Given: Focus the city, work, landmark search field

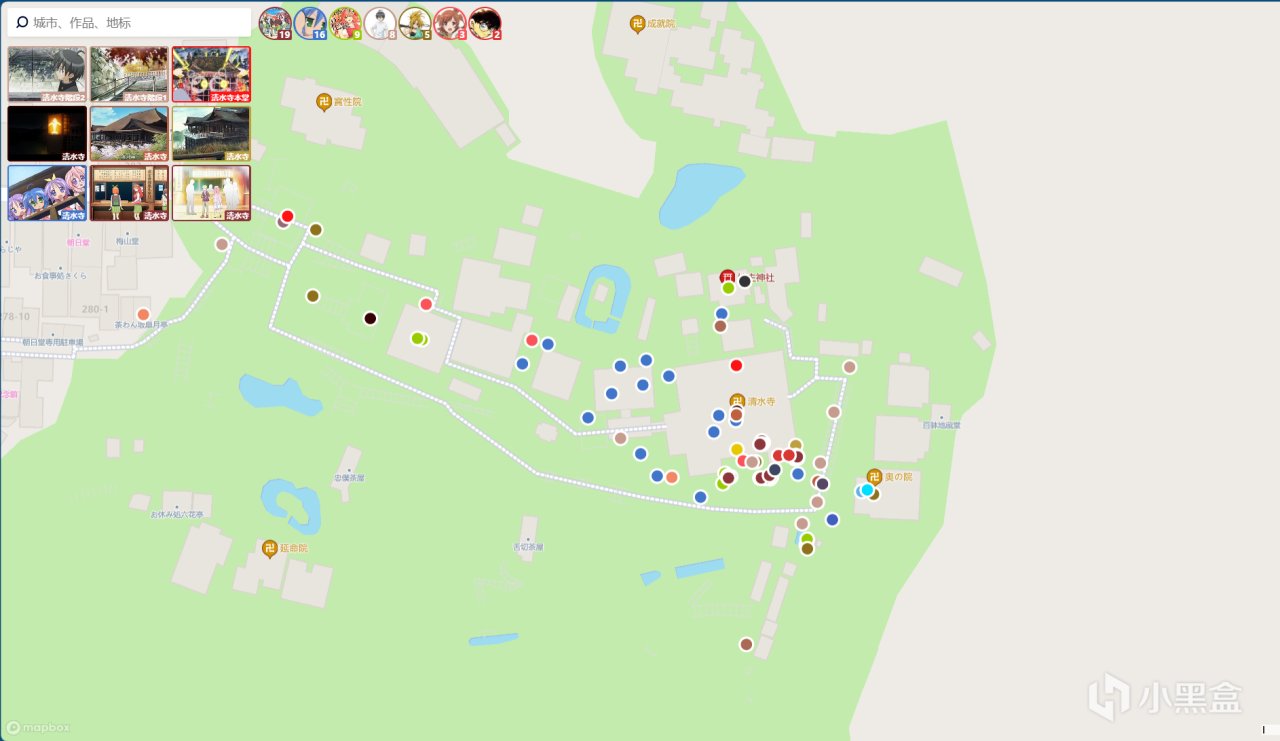Looking at the screenshot, I should coord(129,22).
